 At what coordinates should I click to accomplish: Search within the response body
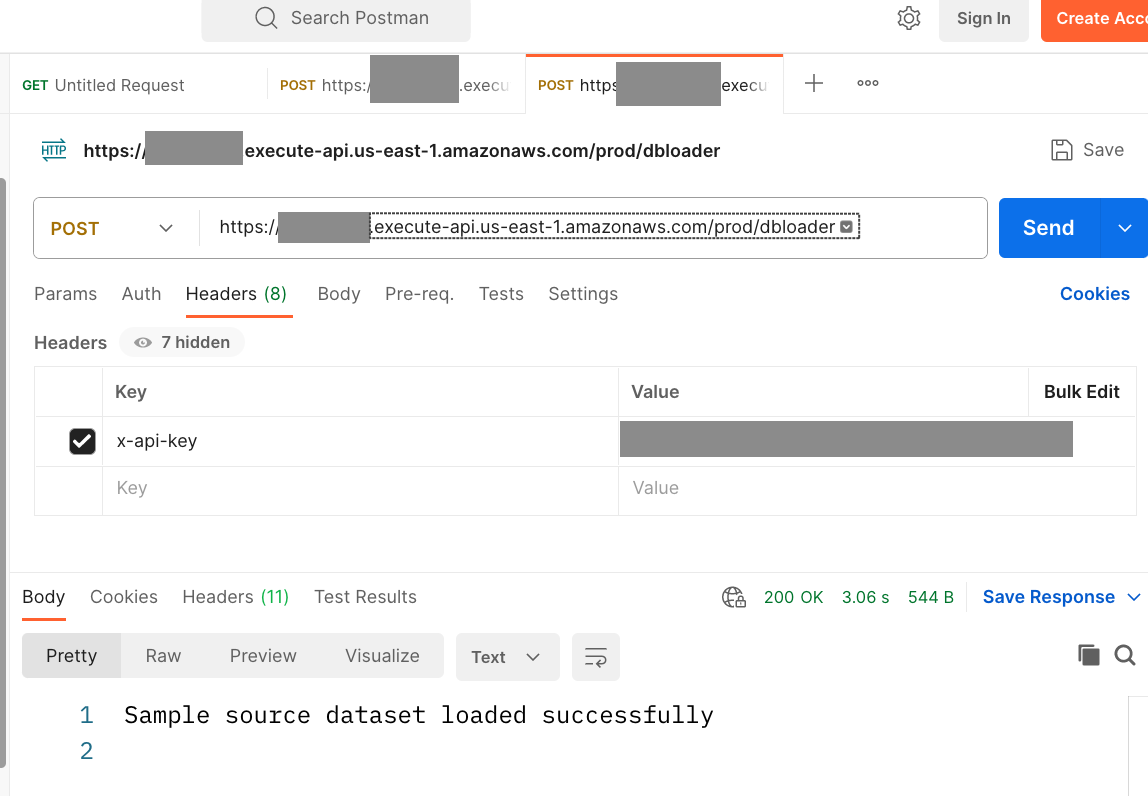coord(1125,655)
